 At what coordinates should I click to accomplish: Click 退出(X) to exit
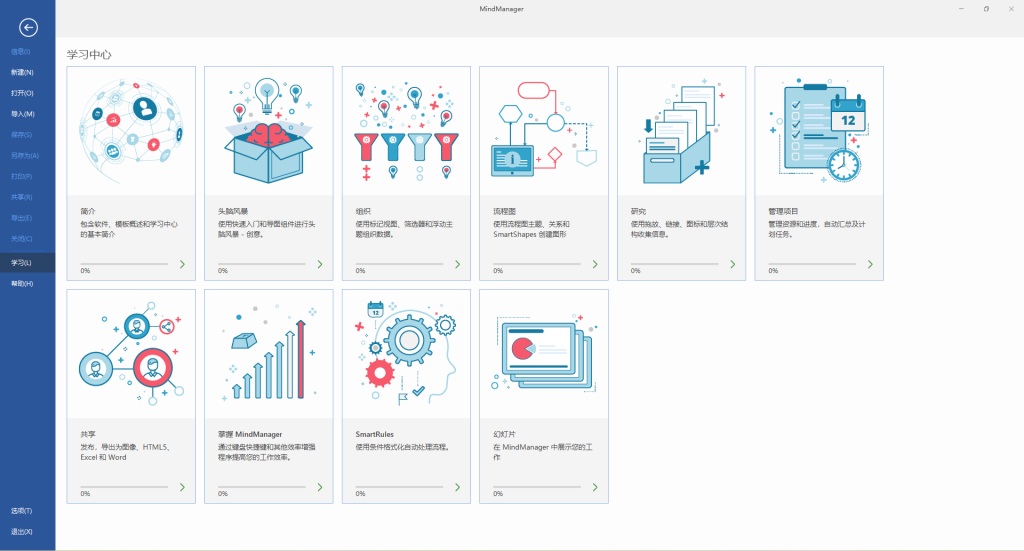pyautogui.click(x=22, y=532)
